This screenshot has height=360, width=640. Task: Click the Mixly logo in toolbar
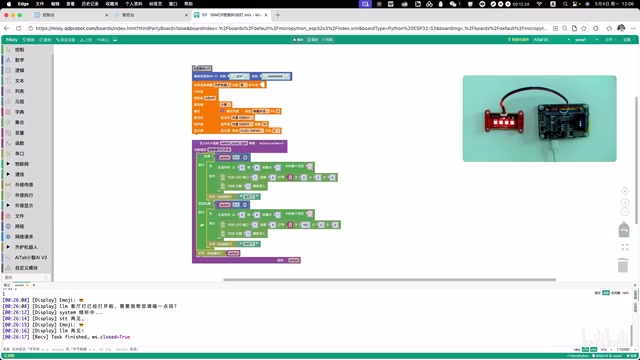11,40
